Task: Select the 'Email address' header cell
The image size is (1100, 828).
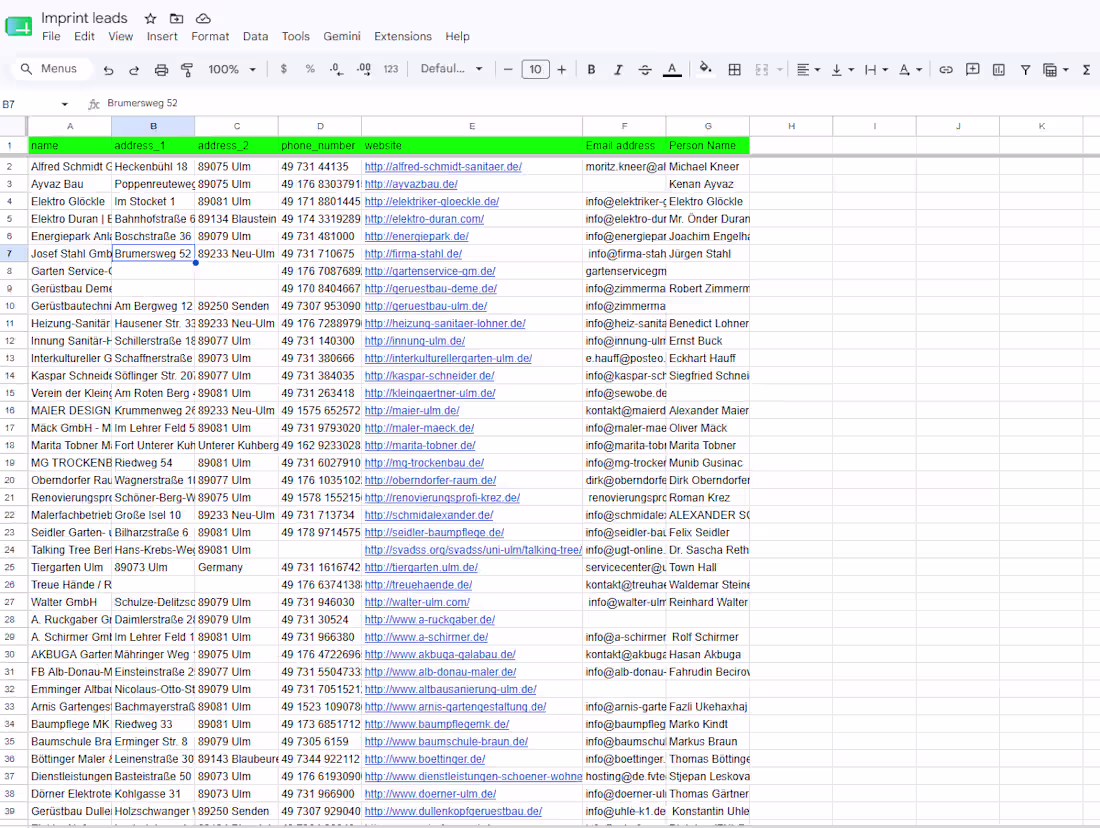Action: [x=624, y=146]
